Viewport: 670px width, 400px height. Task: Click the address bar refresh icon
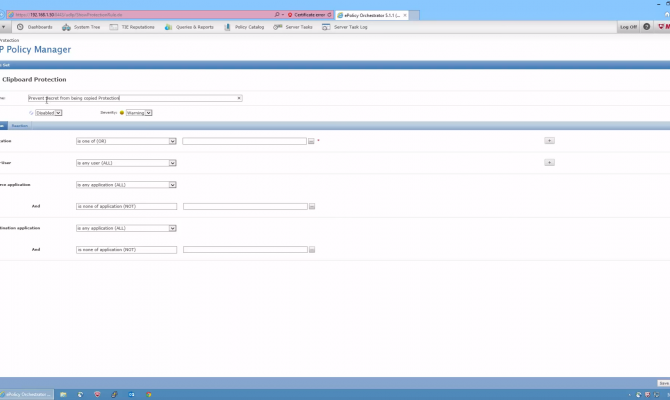click(x=329, y=15)
